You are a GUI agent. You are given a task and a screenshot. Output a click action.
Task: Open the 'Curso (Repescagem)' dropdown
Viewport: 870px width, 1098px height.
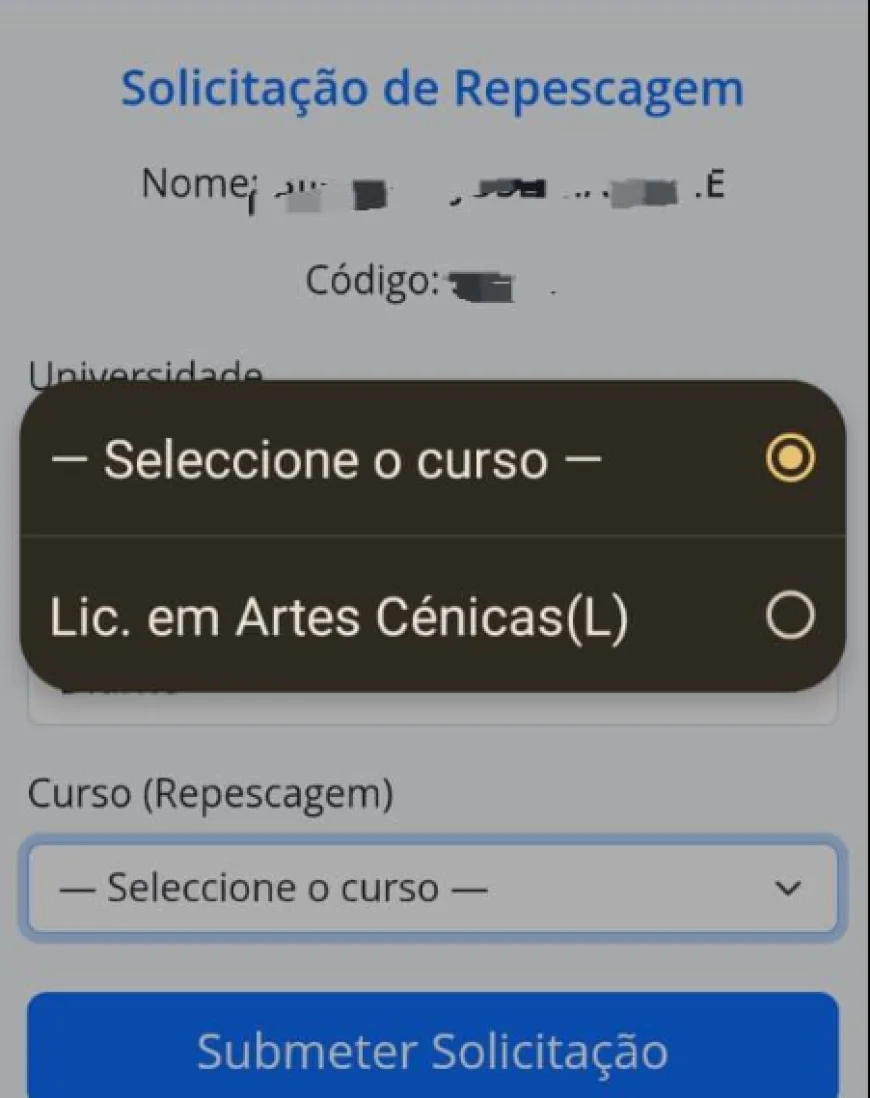[x=430, y=887]
